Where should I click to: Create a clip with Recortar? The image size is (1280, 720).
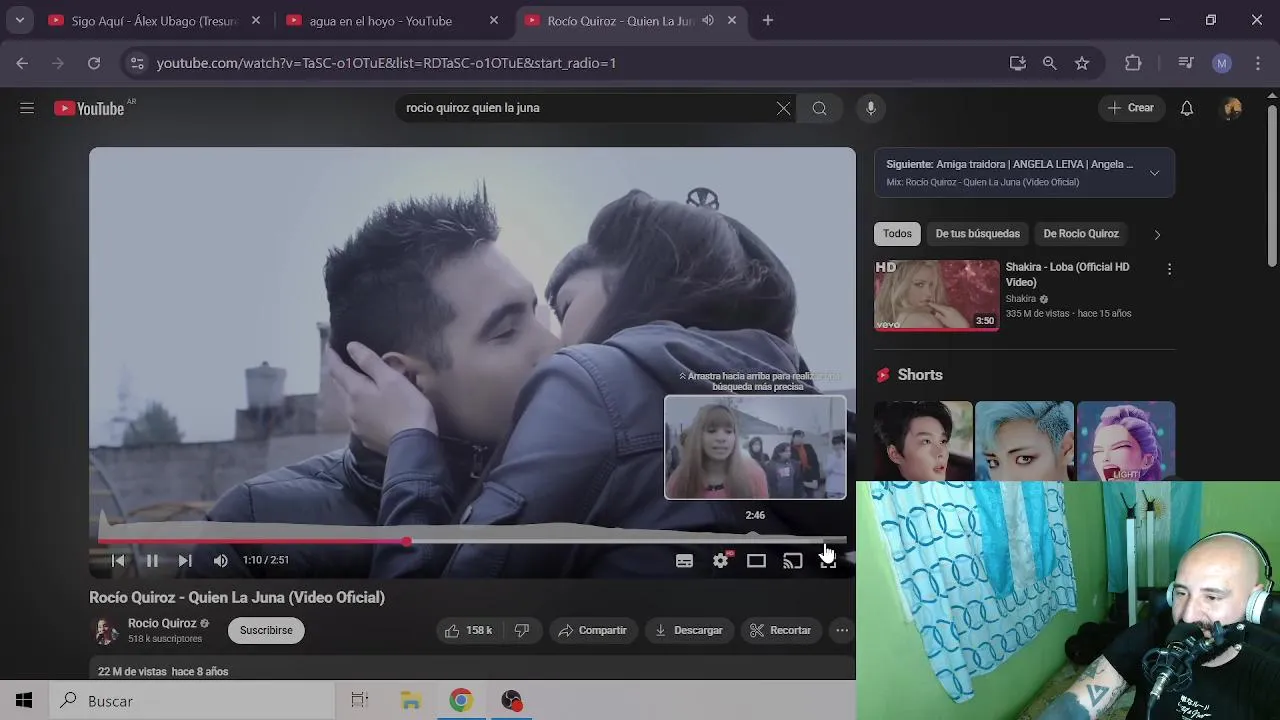click(780, 630)
